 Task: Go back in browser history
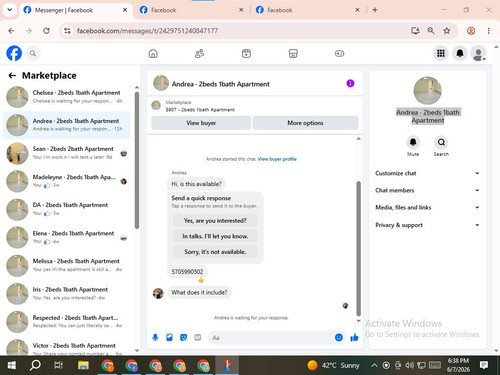(x=11, y=31)
